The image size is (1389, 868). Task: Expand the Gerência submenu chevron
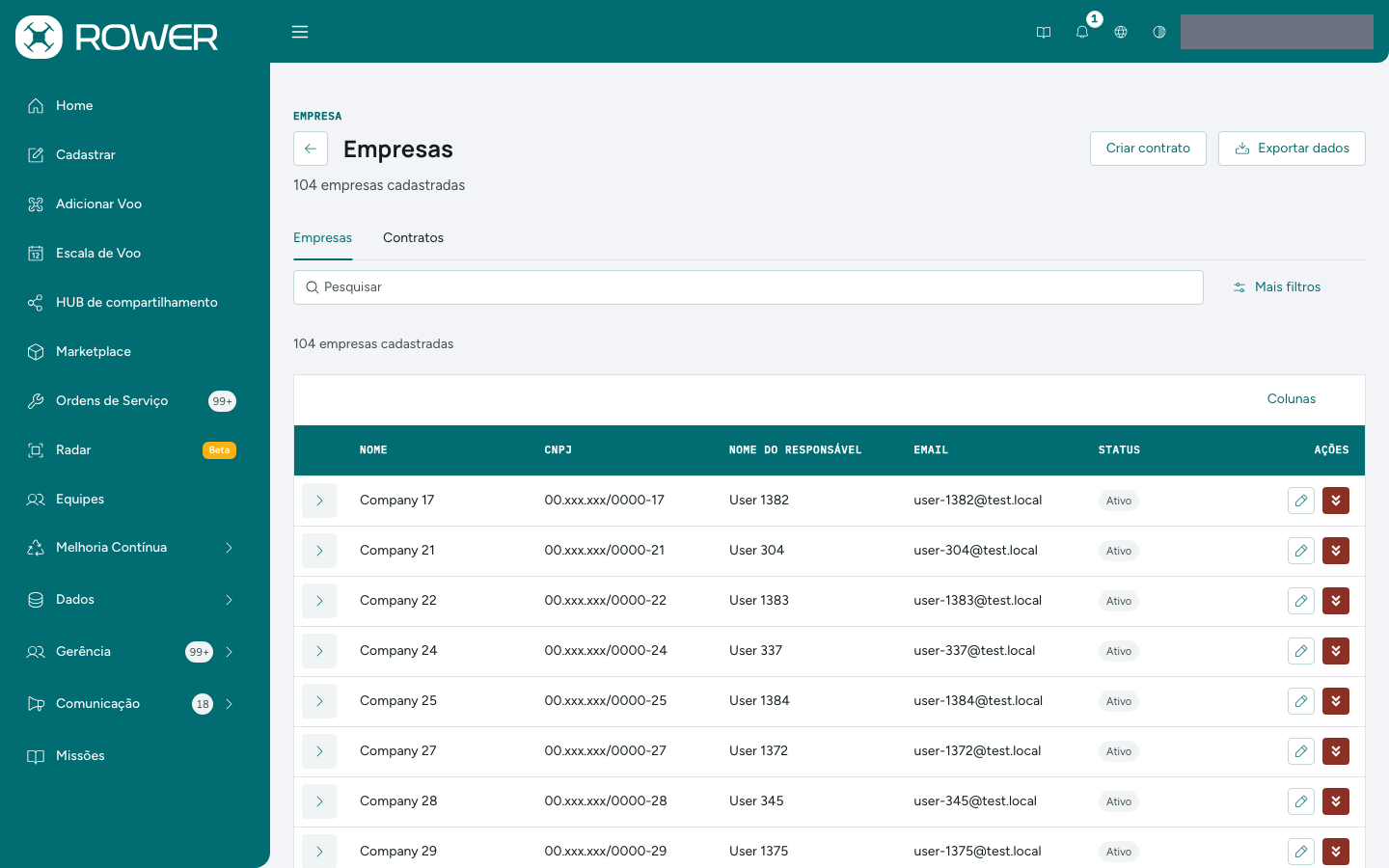tap(229, 652)
